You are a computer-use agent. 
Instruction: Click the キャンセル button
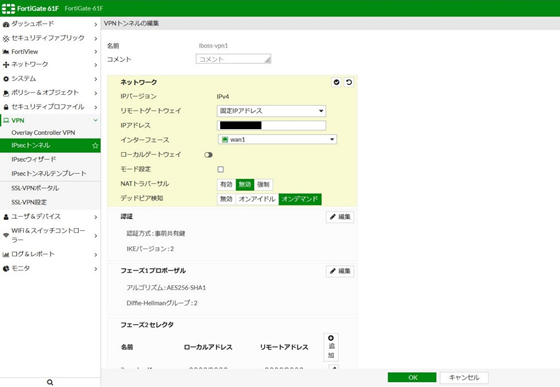[464, 377]
